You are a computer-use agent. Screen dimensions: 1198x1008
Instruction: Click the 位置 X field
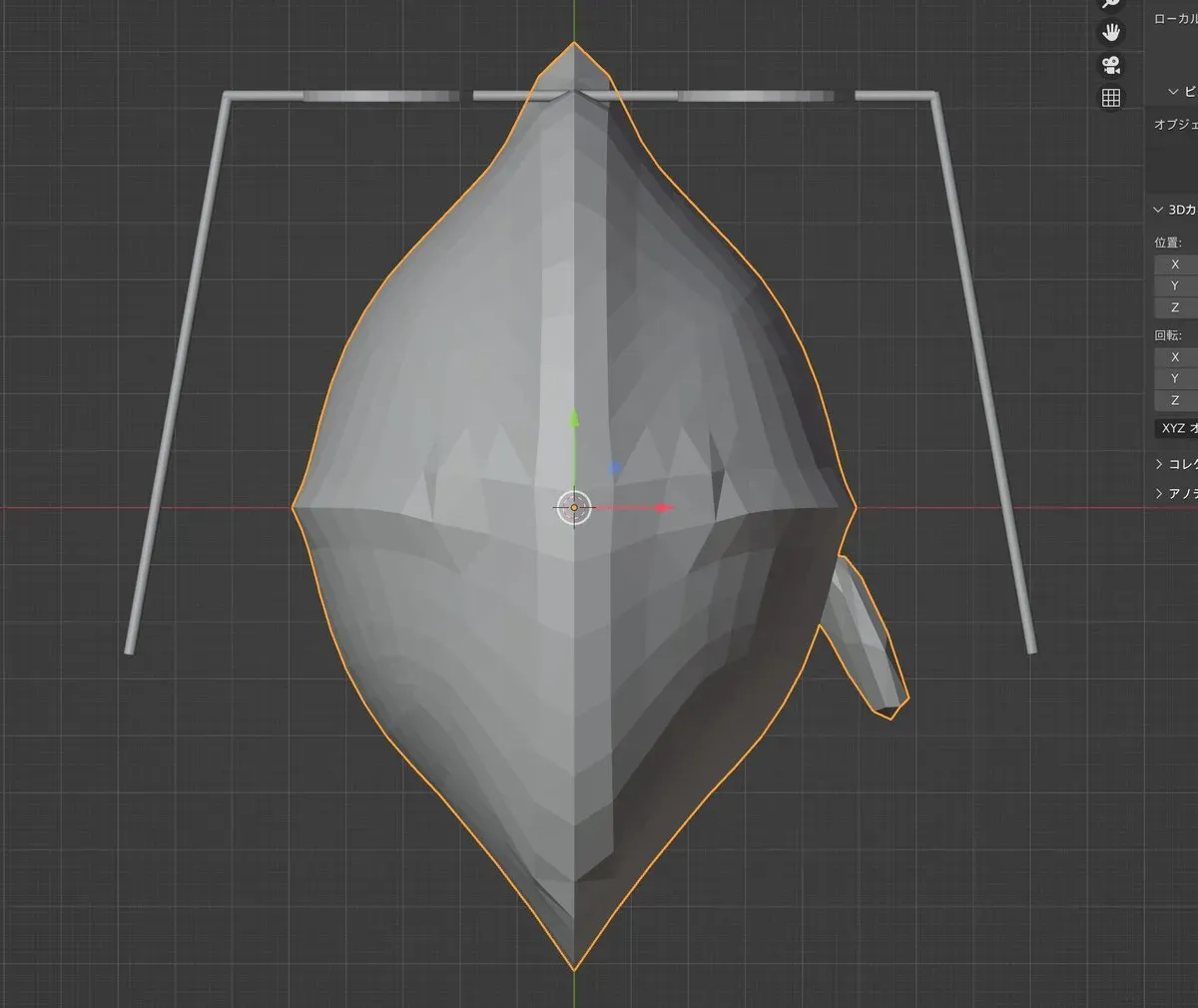click(x=1176, y=264)
